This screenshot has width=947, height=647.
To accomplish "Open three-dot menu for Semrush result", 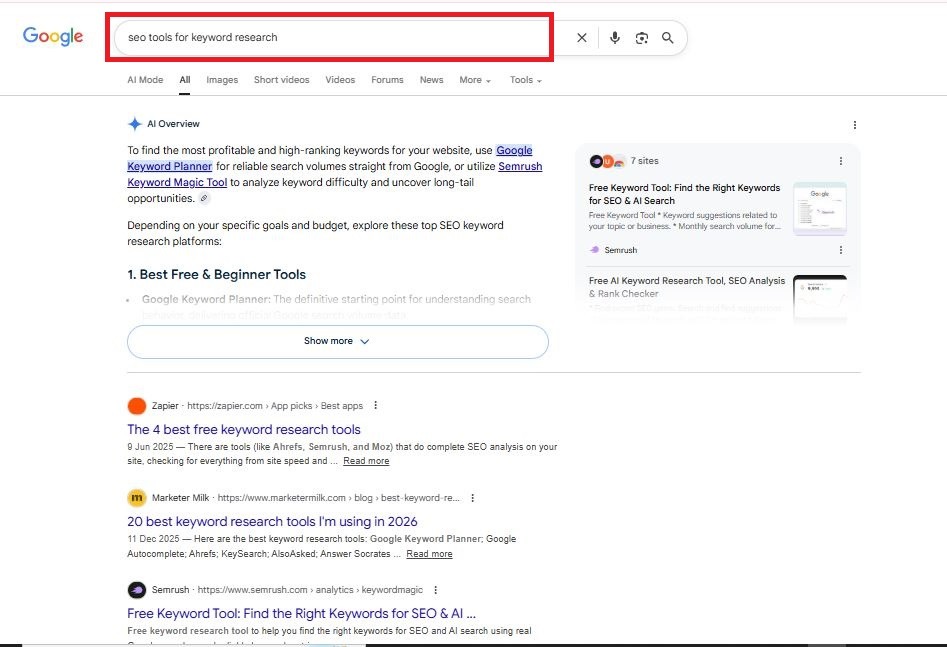I will 435,590.
